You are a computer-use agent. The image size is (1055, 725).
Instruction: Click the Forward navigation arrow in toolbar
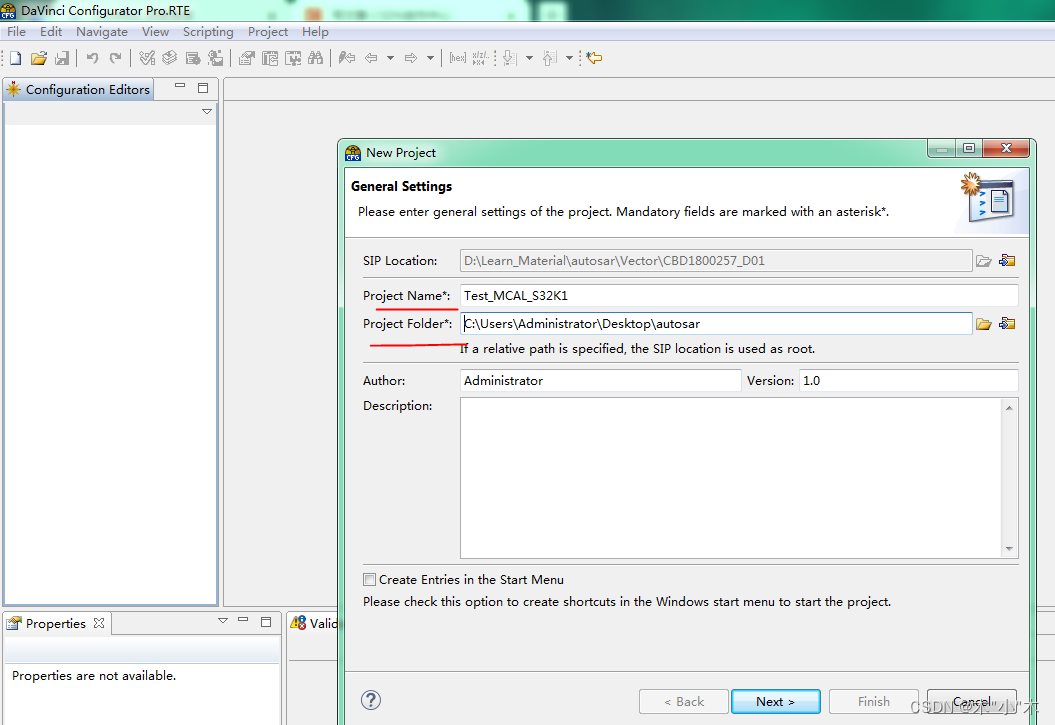[x=410, y=58]
